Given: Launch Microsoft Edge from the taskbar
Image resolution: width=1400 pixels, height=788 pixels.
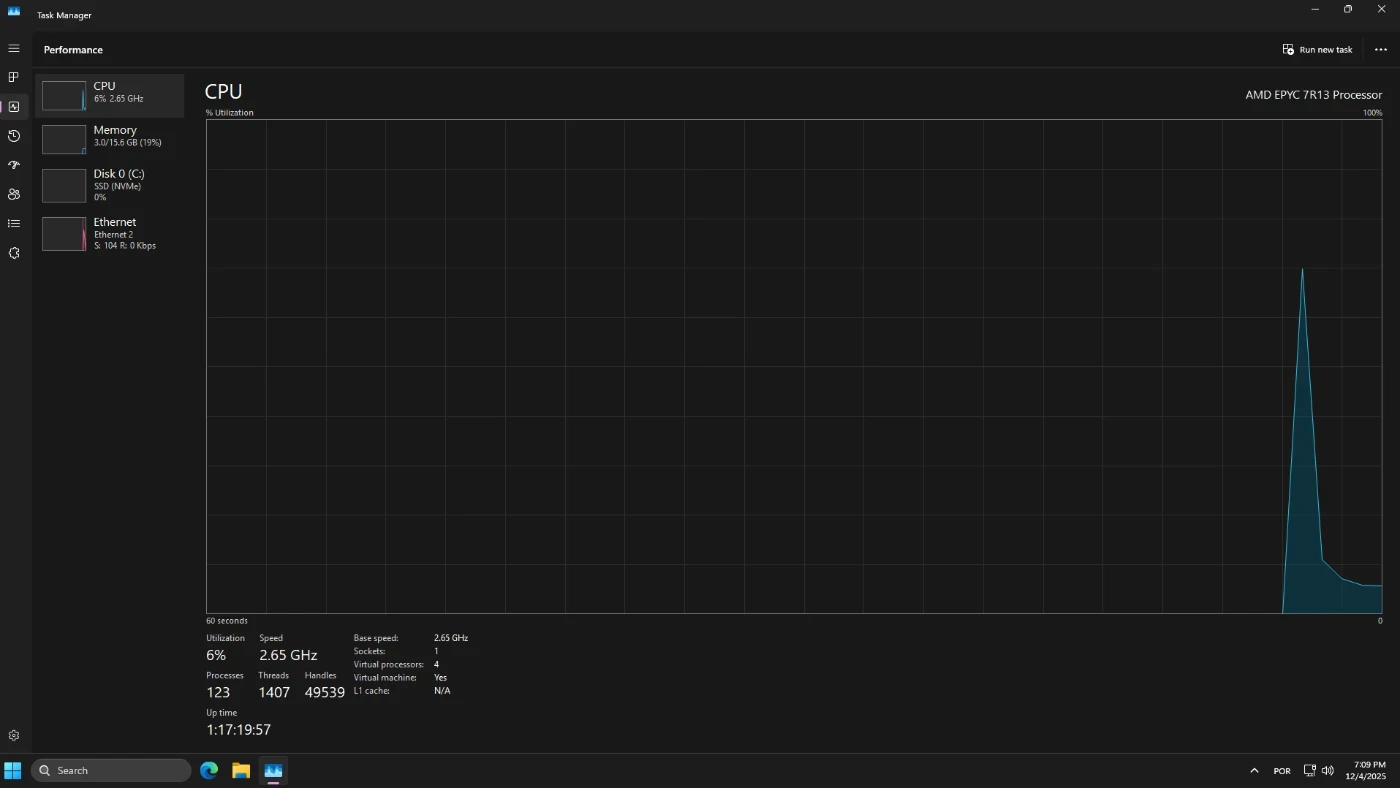Looking at the screenshot, I should point(209,770).
